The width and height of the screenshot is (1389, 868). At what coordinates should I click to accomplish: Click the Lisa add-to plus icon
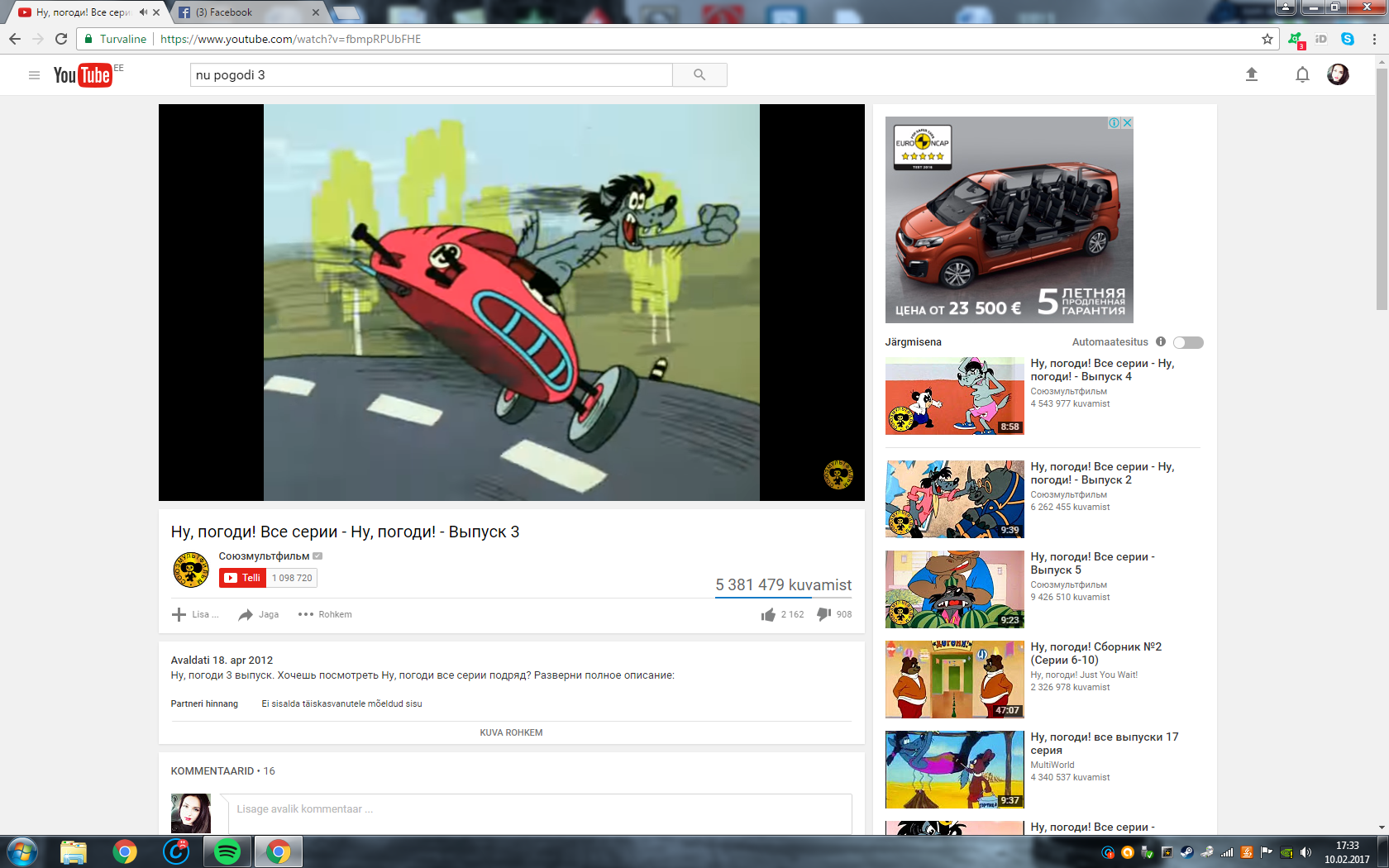(179, 614)
